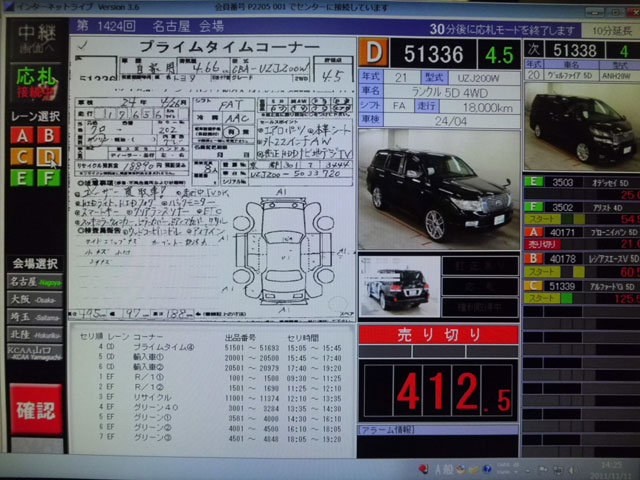Image resolution: width=640 pixels, height=480 pixels.
Task: Select lane C button
Action: 22,157
